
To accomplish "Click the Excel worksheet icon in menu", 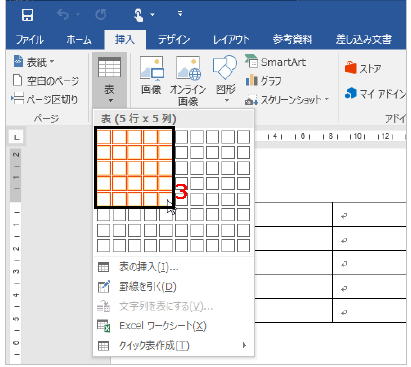I will tap(103, 326).
